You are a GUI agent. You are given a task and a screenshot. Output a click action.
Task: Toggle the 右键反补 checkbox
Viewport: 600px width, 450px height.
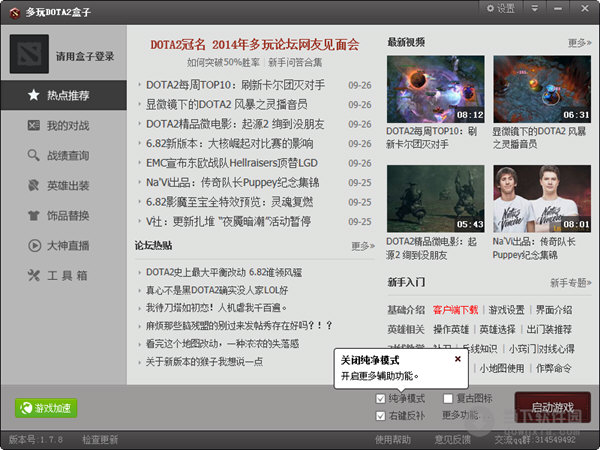click(x=380, y=416)
